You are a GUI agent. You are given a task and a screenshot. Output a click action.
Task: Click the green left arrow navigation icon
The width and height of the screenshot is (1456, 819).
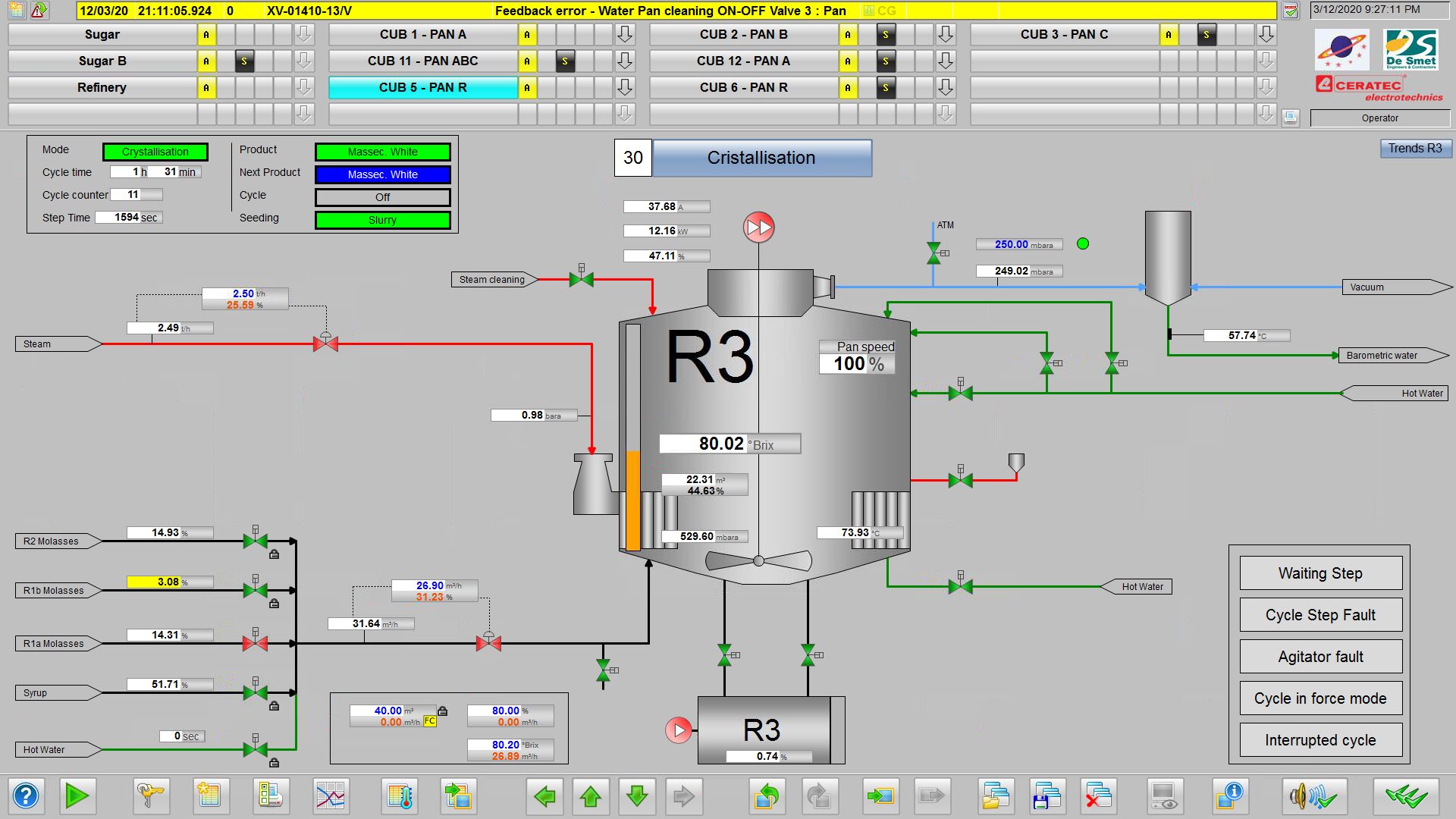[544, 796]
